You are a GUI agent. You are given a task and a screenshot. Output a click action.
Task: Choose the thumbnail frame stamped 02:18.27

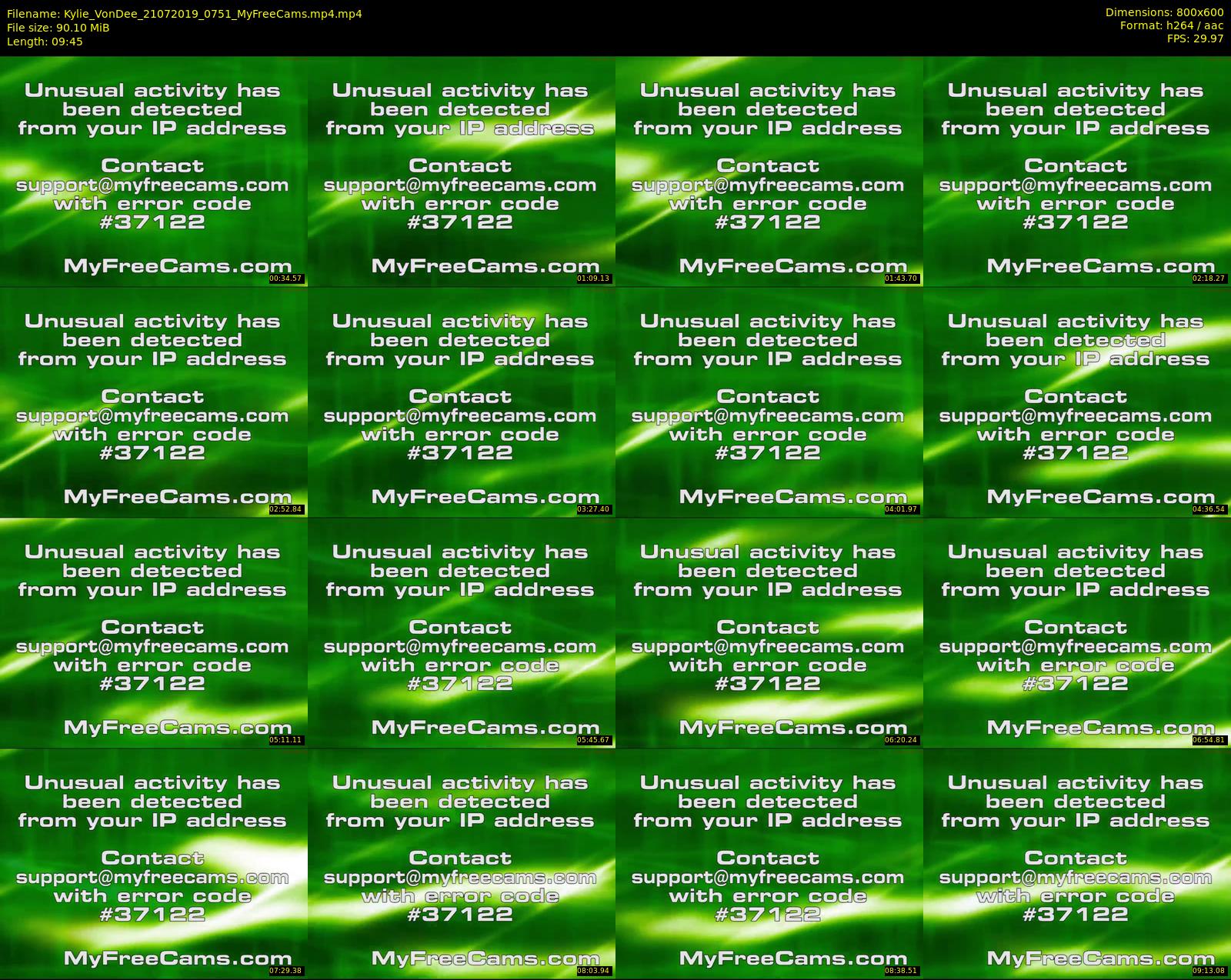(x=1077, y=171)
